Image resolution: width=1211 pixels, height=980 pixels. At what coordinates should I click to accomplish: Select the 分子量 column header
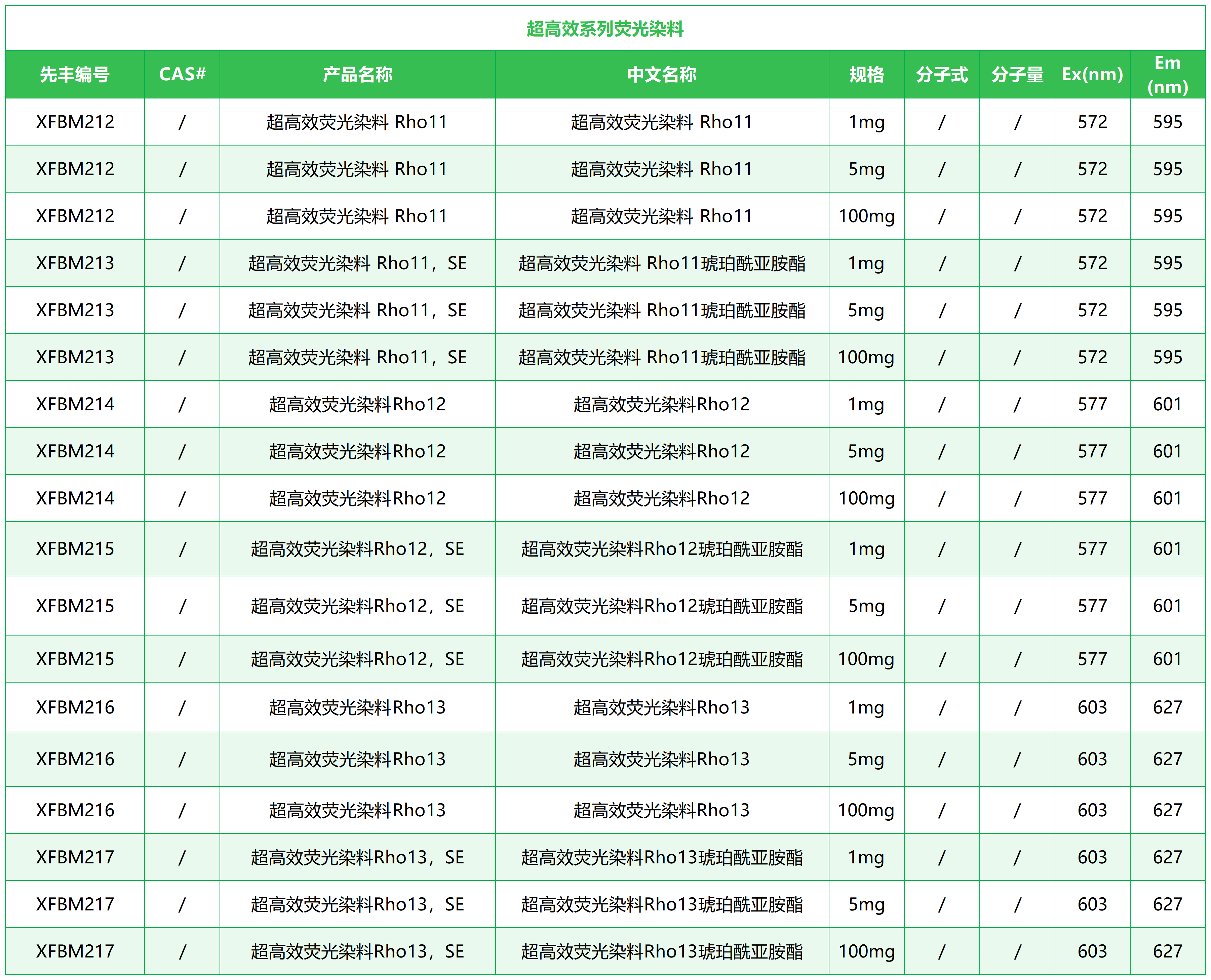[1017, 74]
